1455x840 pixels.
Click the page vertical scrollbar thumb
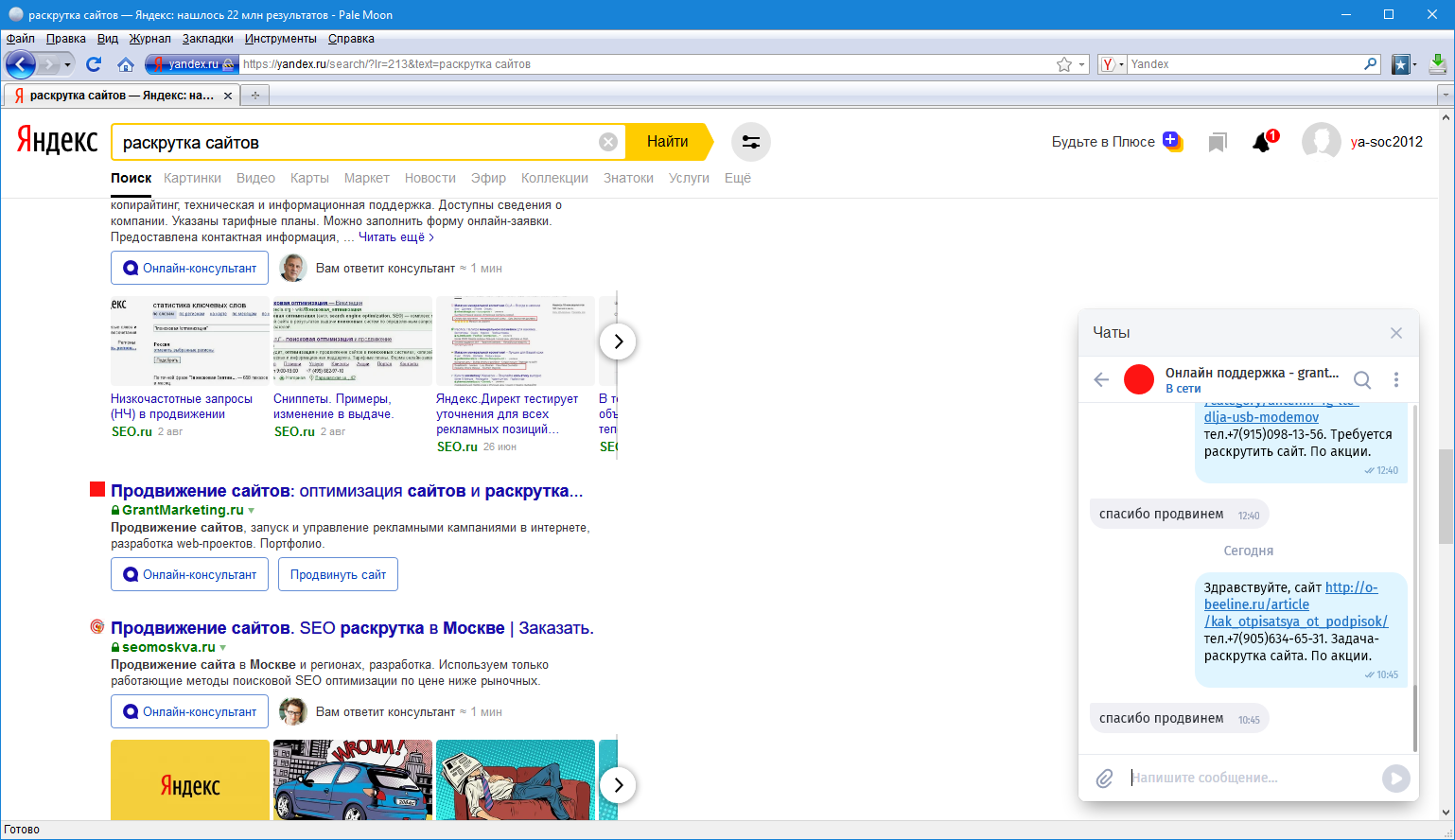[x=1446, y=496]
